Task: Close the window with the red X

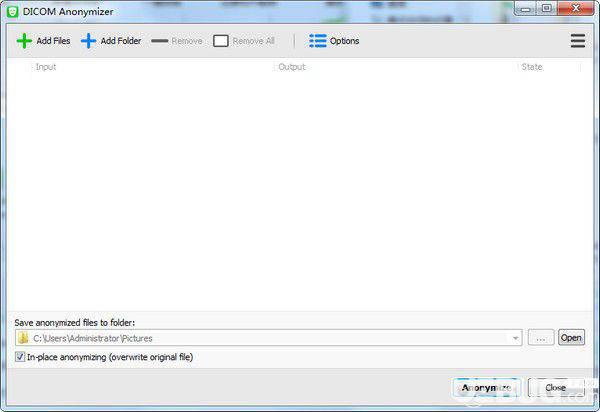Action: coord(576,8)
